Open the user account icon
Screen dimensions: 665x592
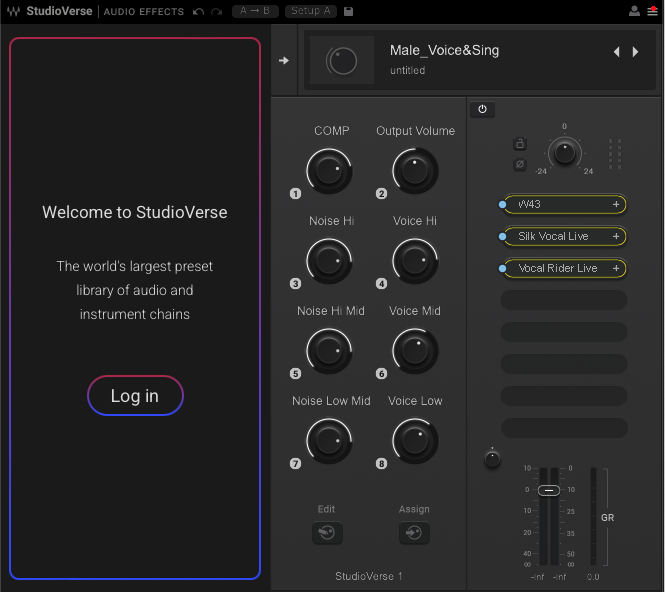click(x=634, y=11)
